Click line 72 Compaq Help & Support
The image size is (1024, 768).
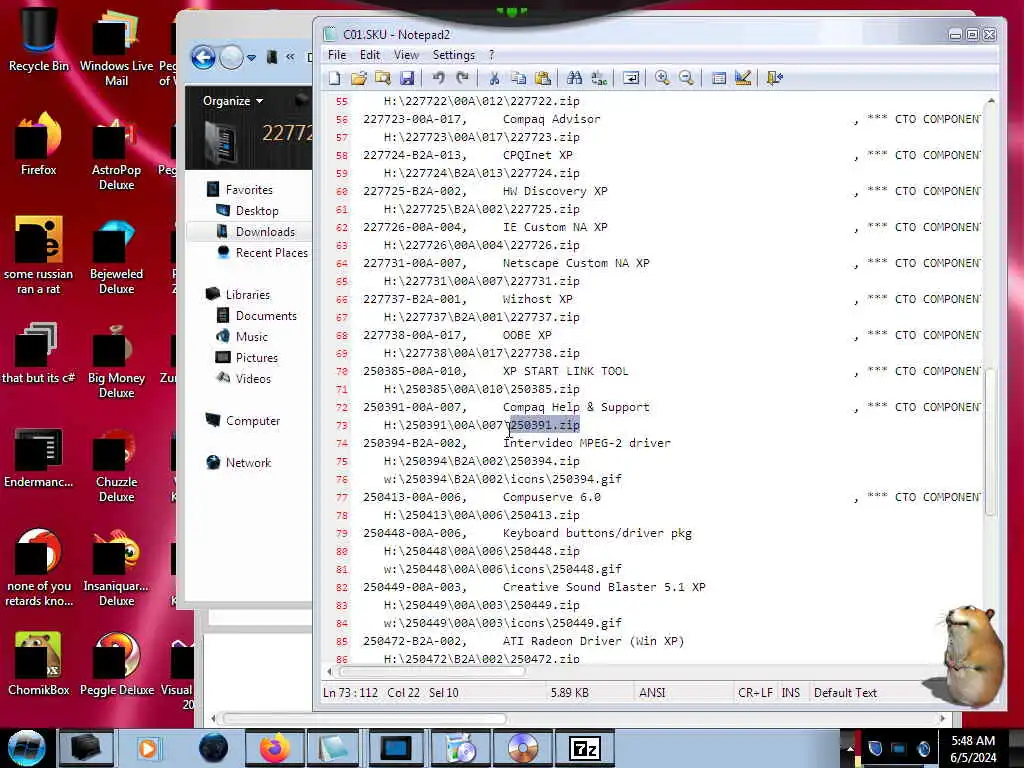(576, 408)
